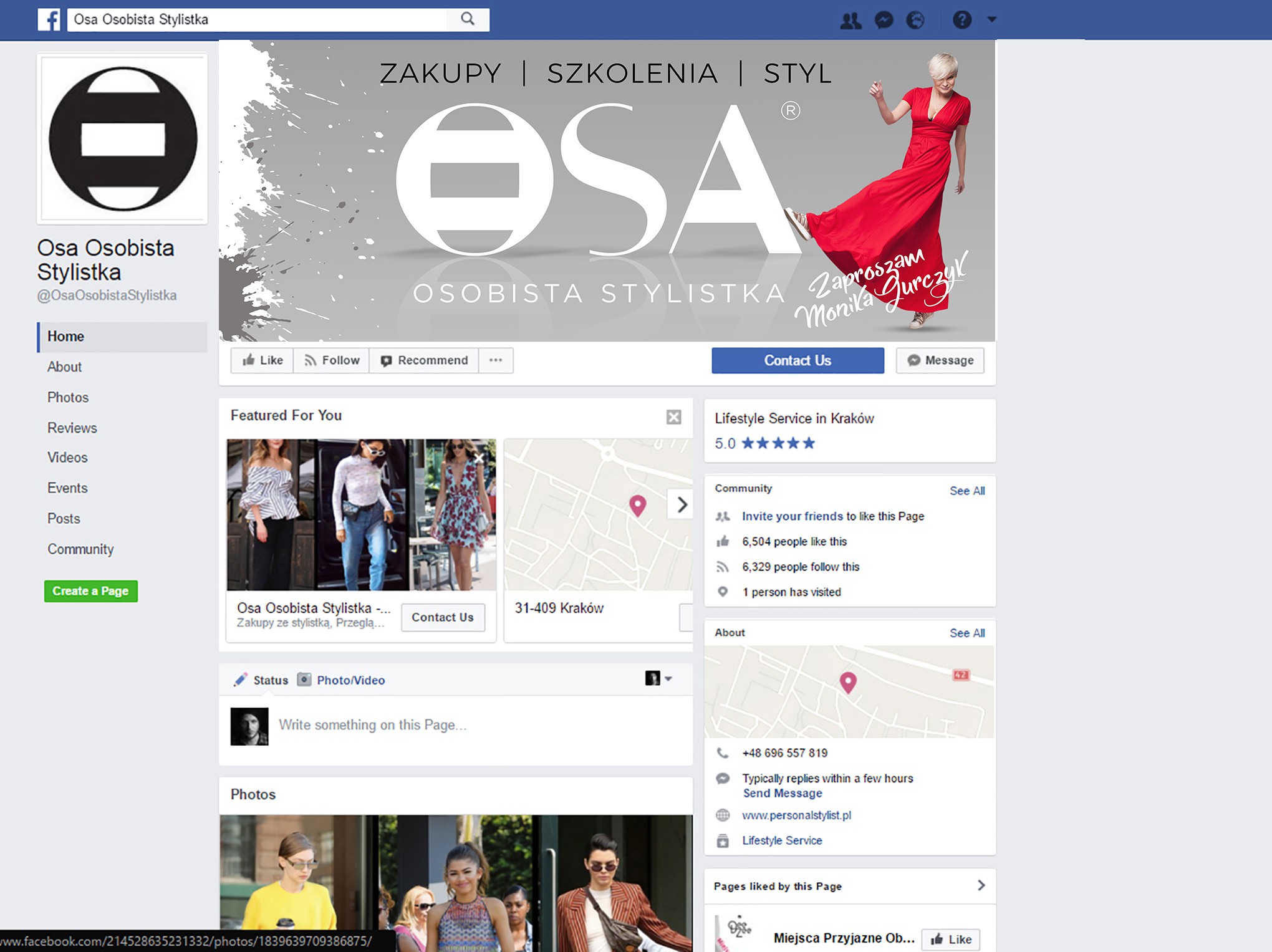Click the Facebook logo icon
This screenshot has width=1272, height=952.
[49, 19]
